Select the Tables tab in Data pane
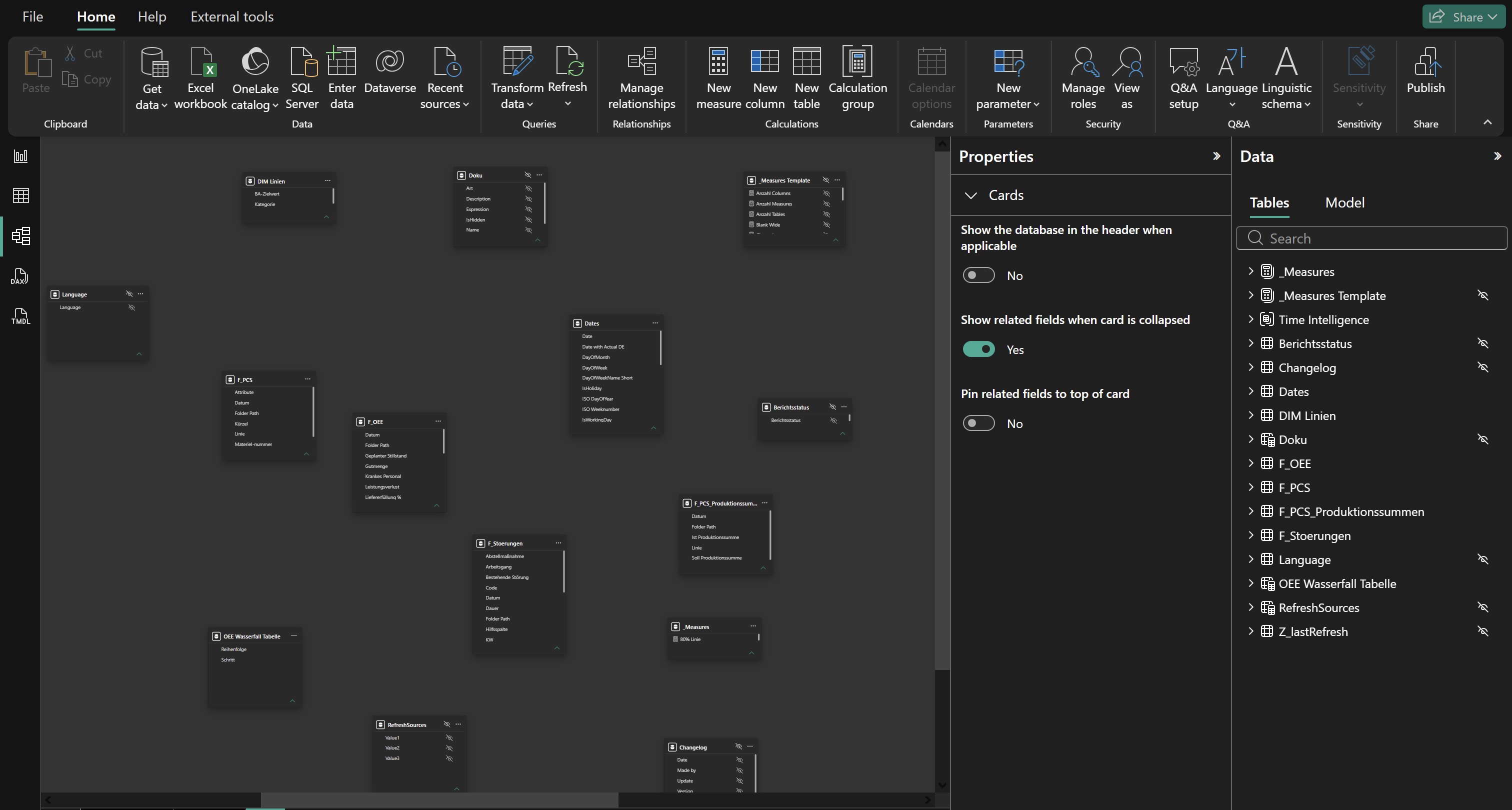 1269,202
